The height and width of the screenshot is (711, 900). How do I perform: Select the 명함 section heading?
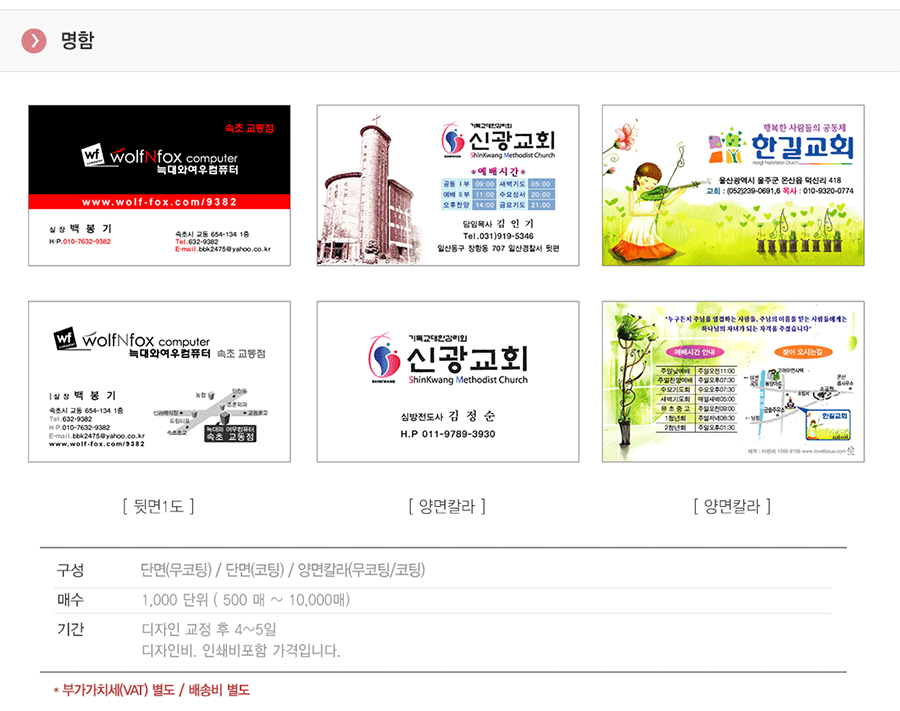coord(77,40)
